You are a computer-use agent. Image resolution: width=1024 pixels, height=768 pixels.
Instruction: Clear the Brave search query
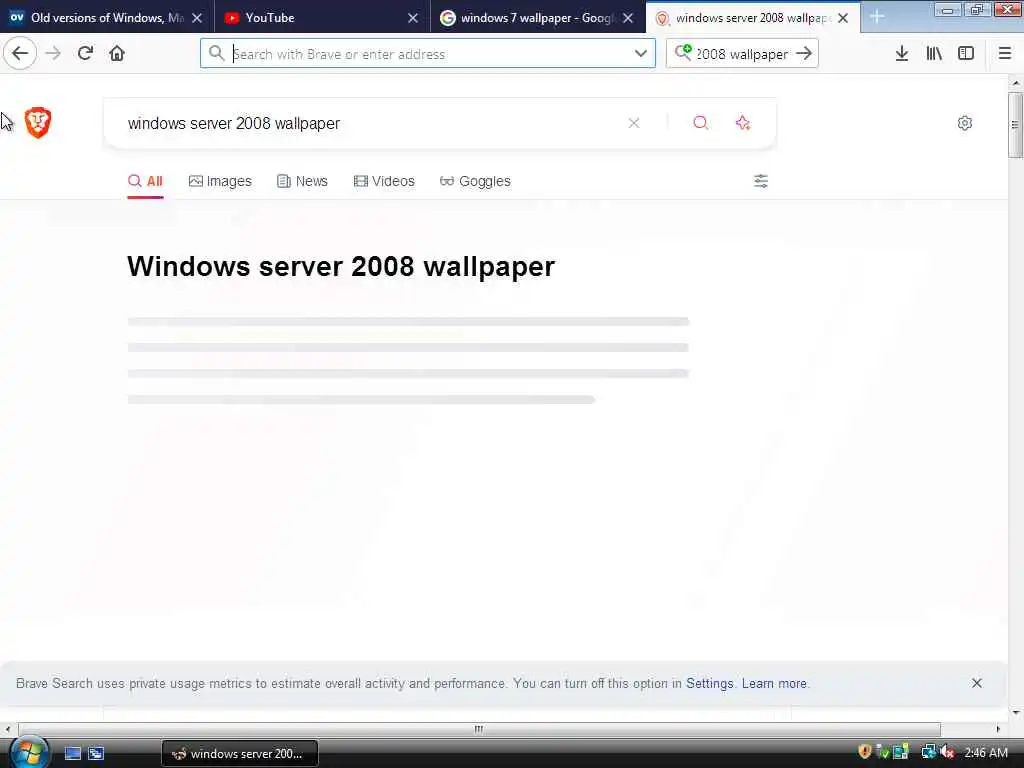tap(633, 123)
